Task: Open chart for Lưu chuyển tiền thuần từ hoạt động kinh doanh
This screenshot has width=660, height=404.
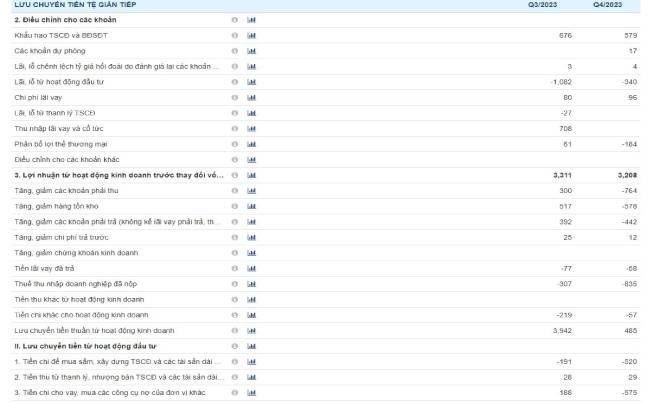Action: 251,330
